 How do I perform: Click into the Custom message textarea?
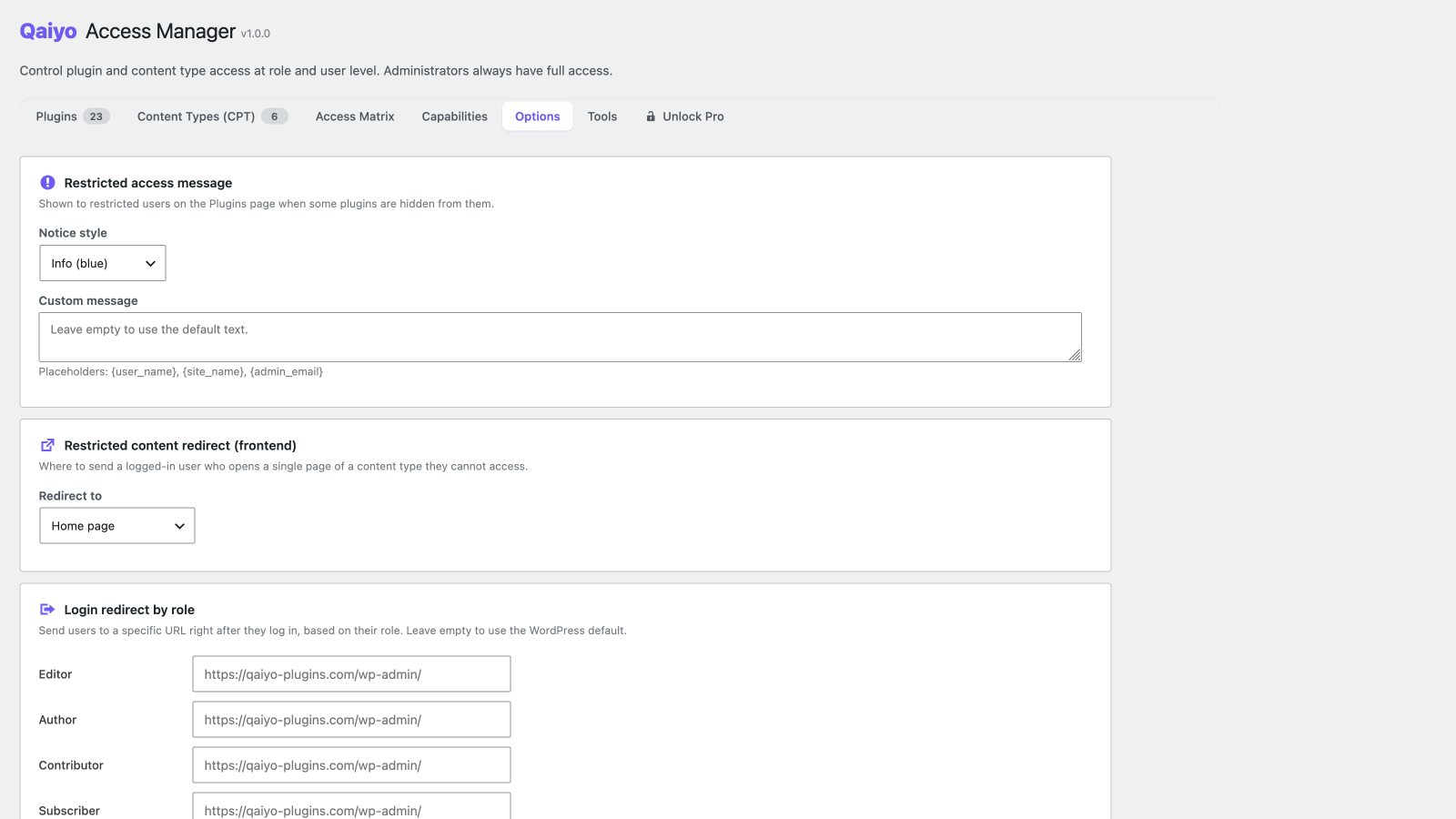tap(560, 337)
